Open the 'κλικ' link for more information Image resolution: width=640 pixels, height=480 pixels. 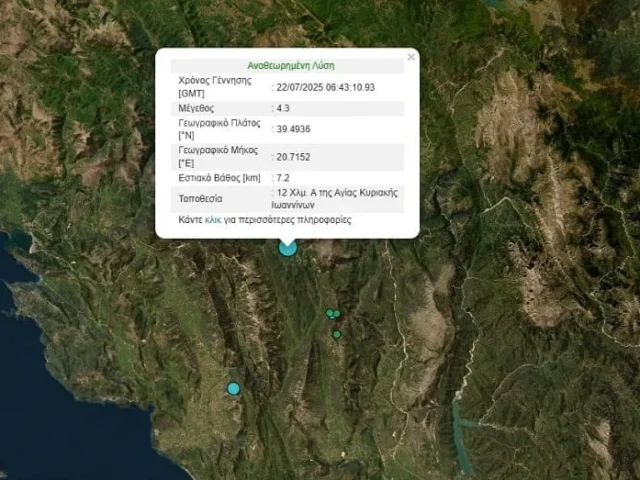(x=212, y=219)
